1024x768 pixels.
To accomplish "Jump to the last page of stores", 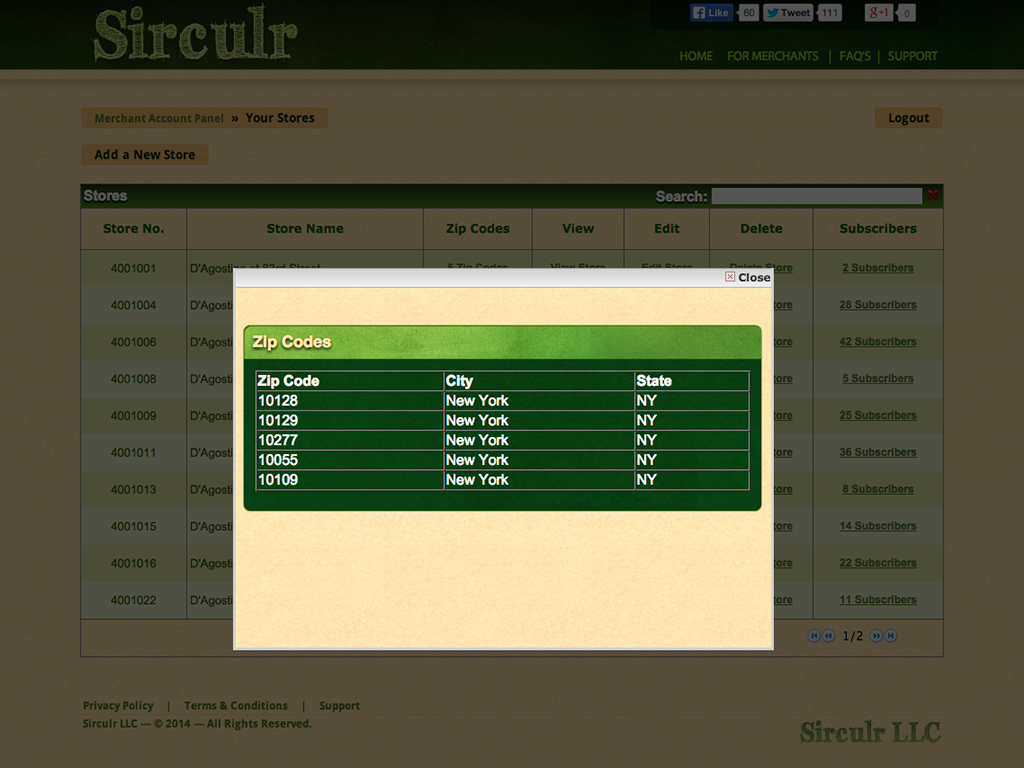I will click(891, 636).
